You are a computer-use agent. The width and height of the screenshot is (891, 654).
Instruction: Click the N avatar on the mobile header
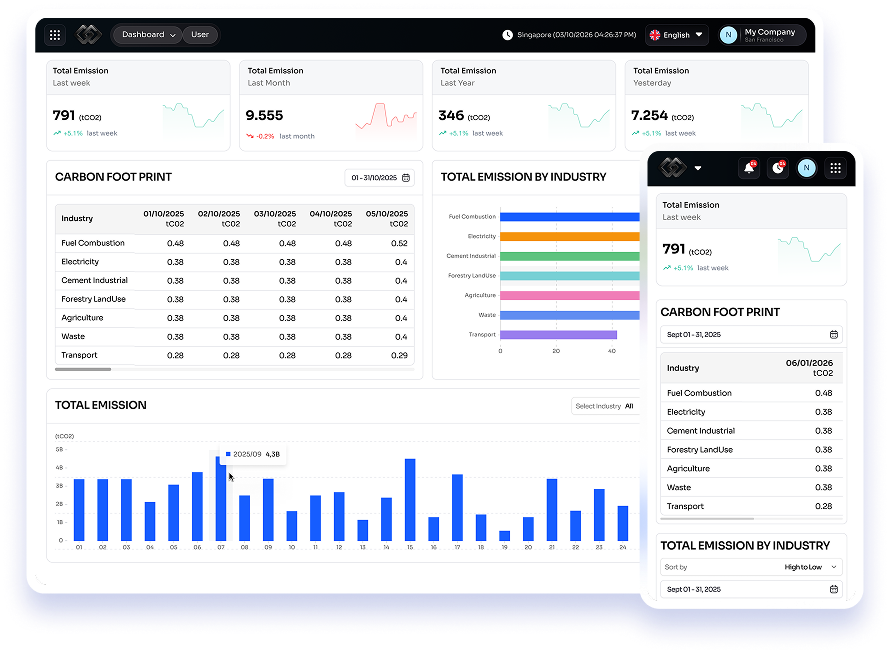pyautogui.click(x=806, y=168)
